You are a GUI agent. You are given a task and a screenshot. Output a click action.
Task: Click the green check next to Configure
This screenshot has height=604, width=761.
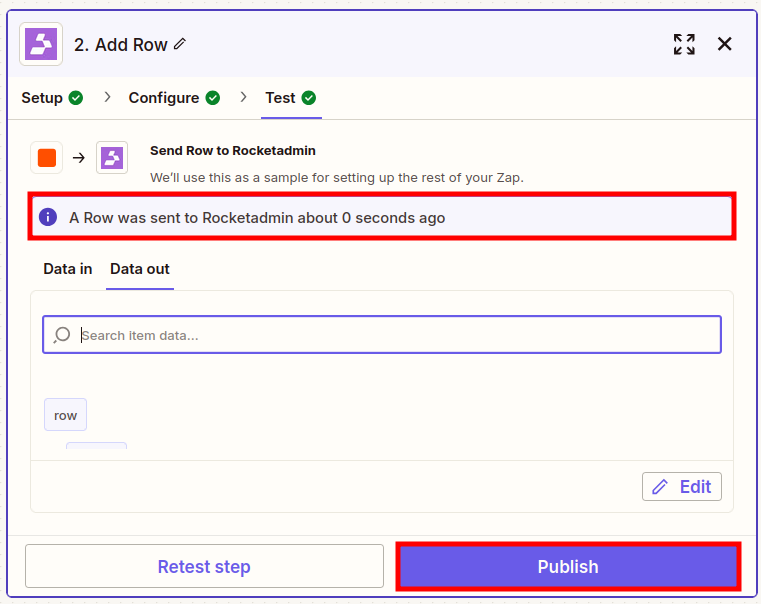213,98
